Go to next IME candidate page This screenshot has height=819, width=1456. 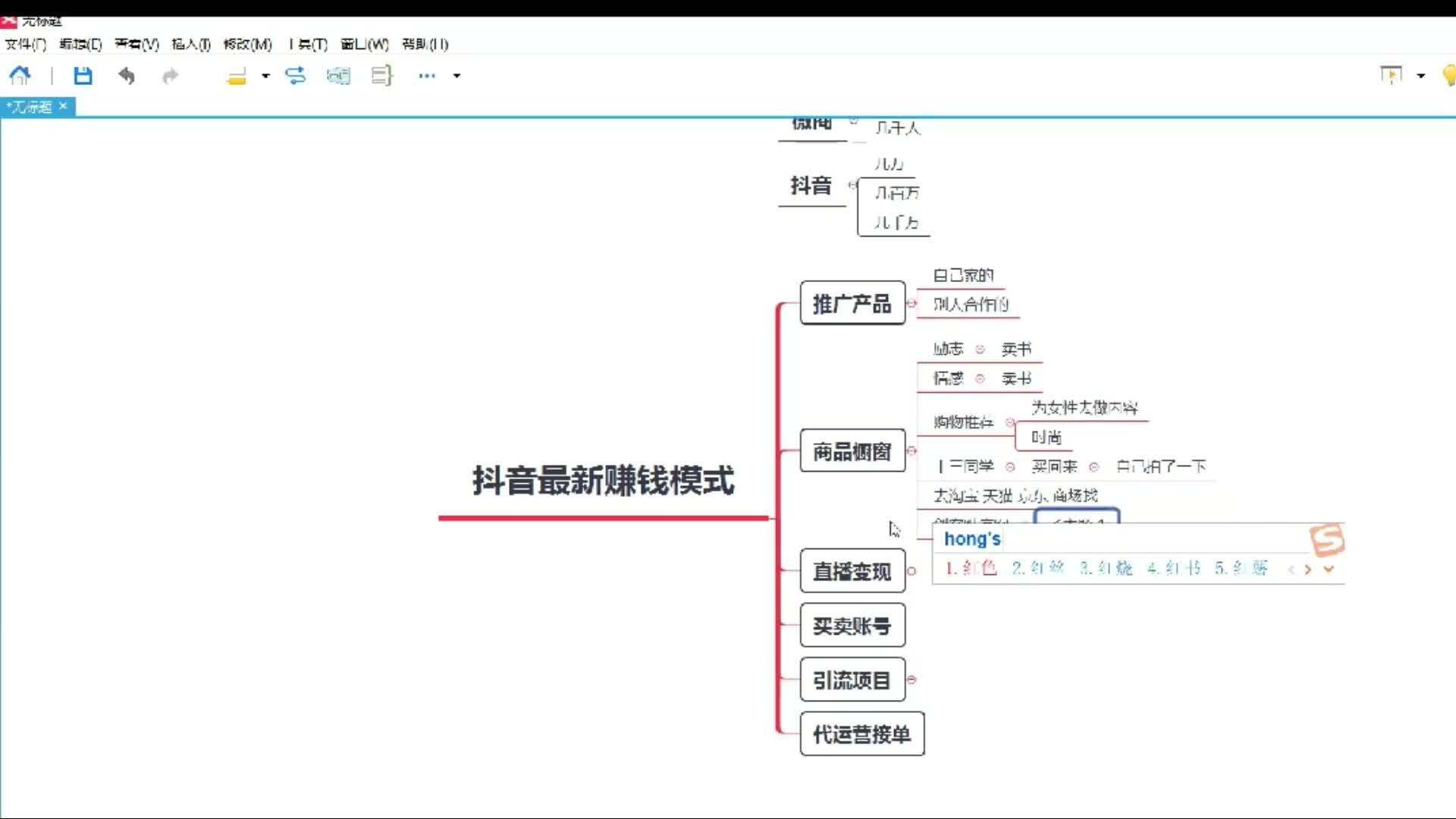[1308, 569]
